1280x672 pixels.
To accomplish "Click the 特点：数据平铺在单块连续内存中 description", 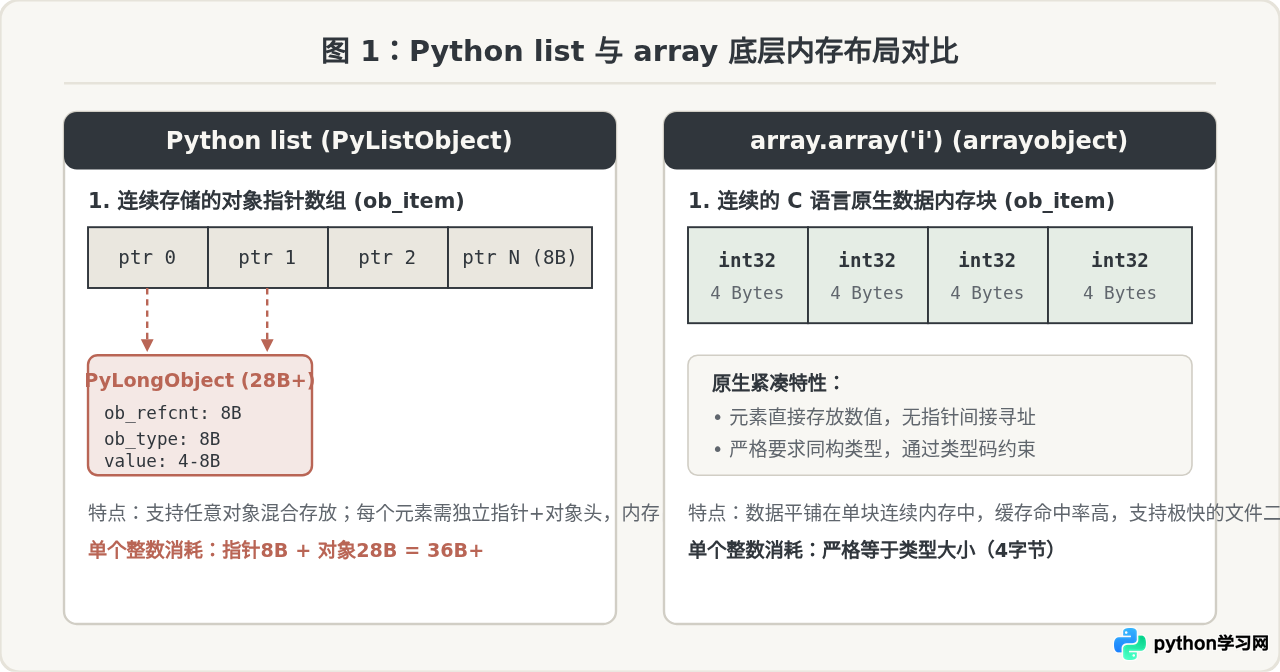I will [x=984, y=513].
